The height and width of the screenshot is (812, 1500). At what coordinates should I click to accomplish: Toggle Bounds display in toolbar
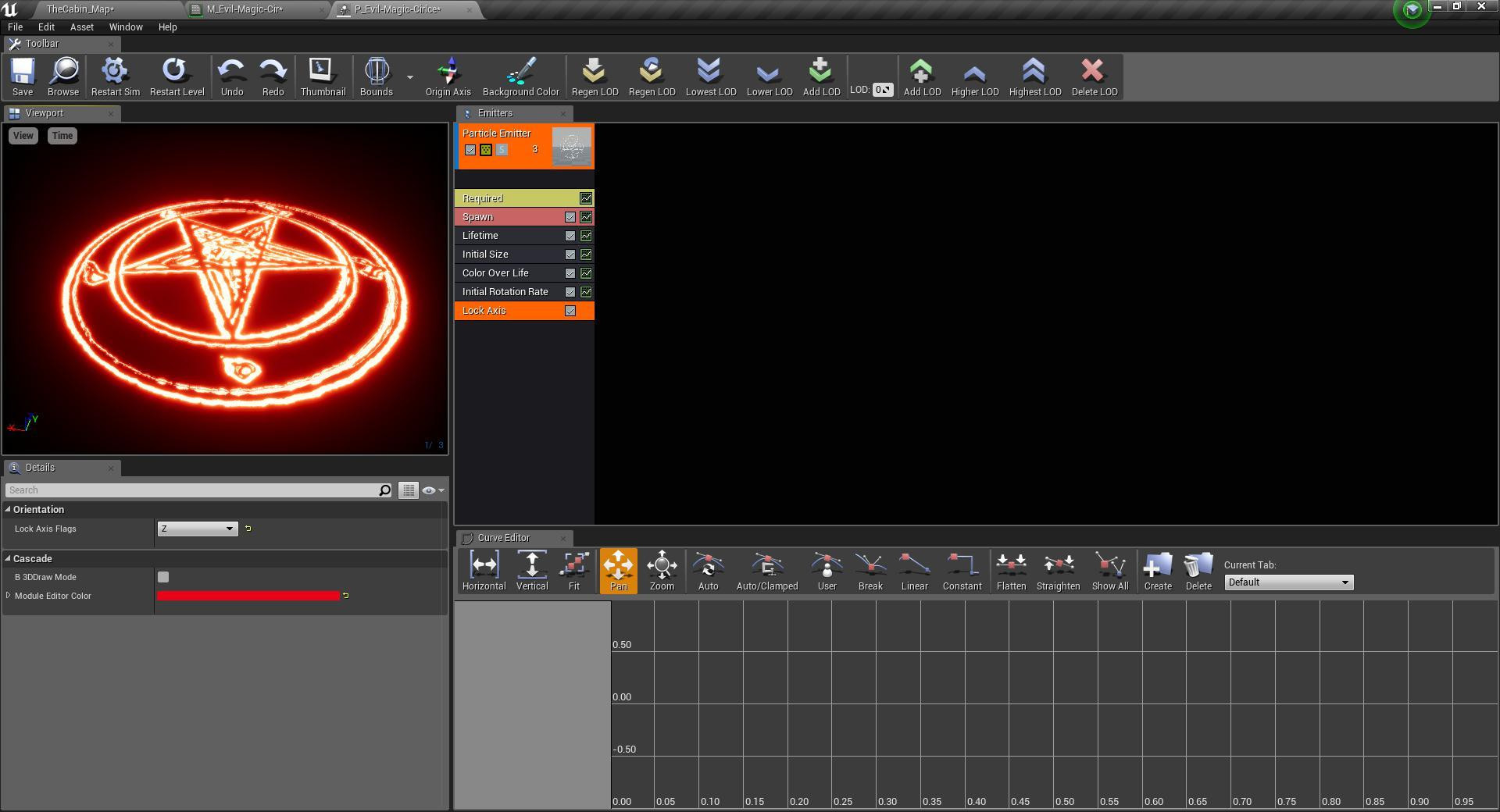point(377,77)
